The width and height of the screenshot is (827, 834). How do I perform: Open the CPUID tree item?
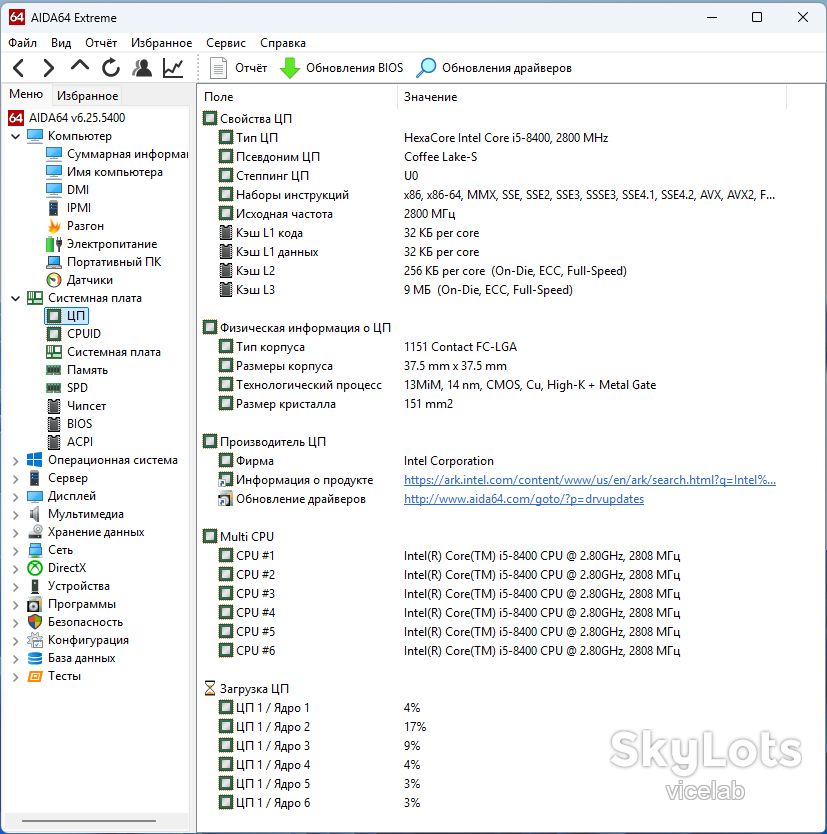pos(73,334)
